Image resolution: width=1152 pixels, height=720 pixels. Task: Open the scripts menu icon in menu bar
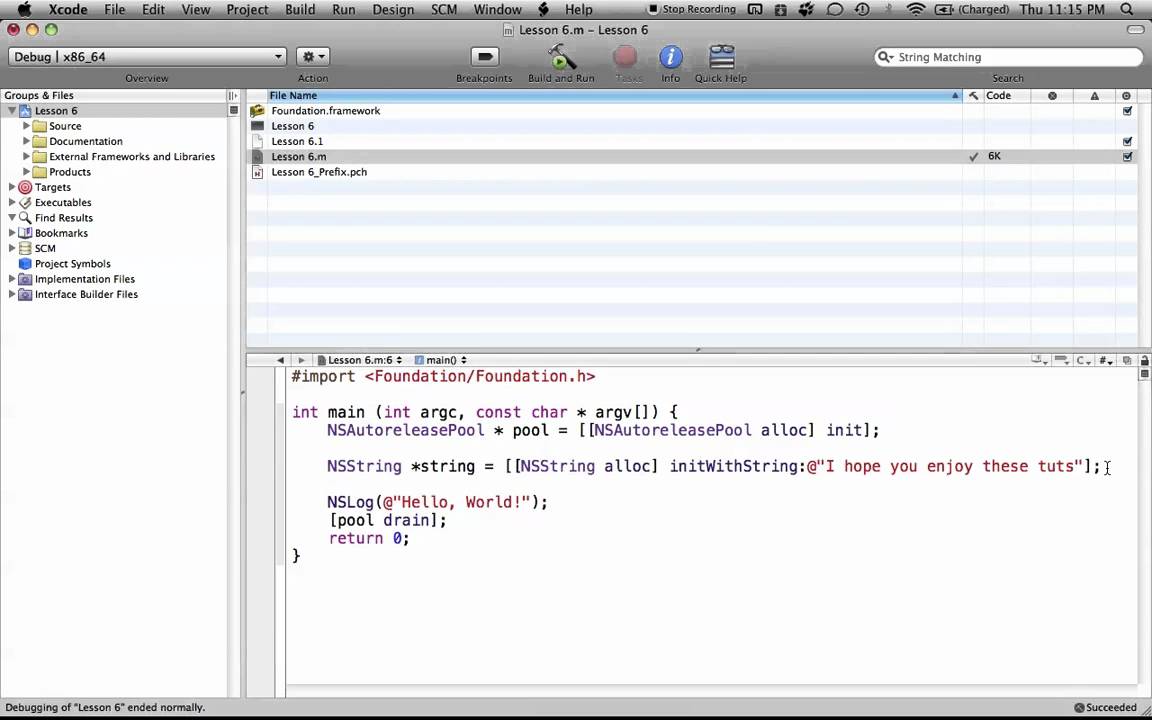point(544,10)
